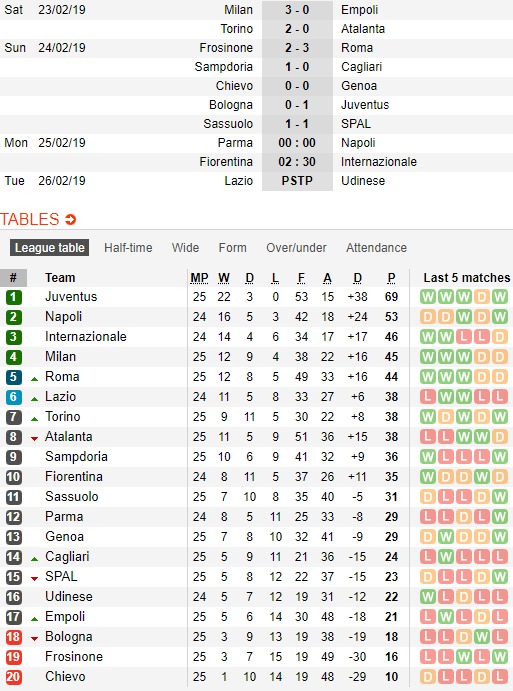Switch to the Half-time tab
The image size is (513, 691).
click(128, 248)
